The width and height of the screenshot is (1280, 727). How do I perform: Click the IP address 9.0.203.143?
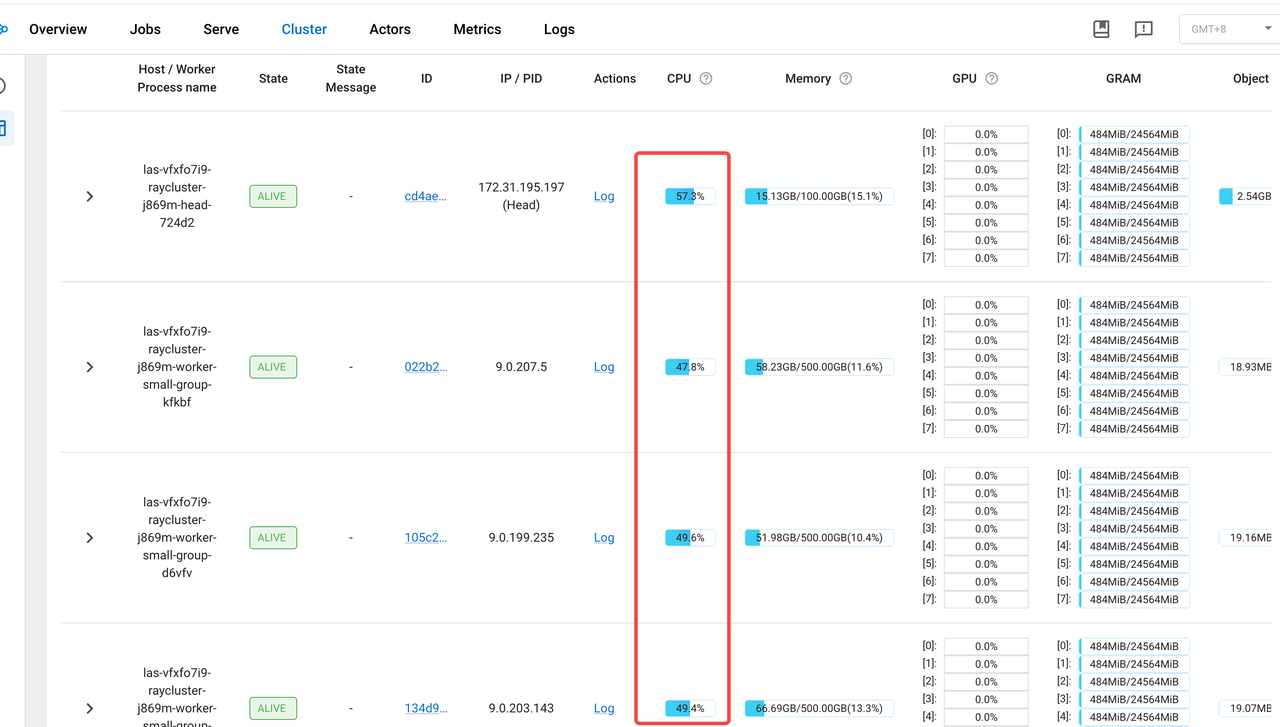pyautogui.click(x=521, y=708)
